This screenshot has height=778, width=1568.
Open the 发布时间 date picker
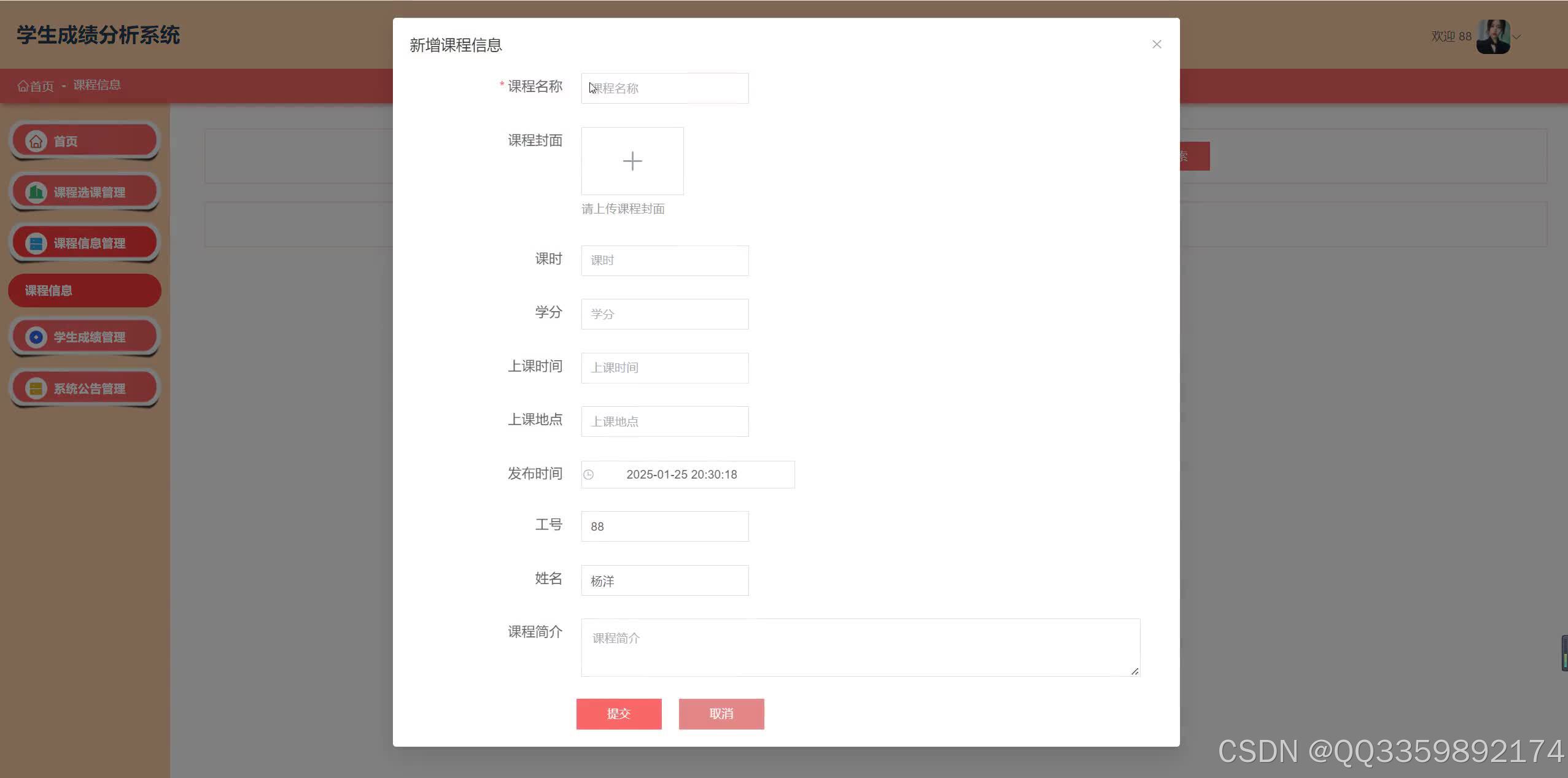point(686,474)
